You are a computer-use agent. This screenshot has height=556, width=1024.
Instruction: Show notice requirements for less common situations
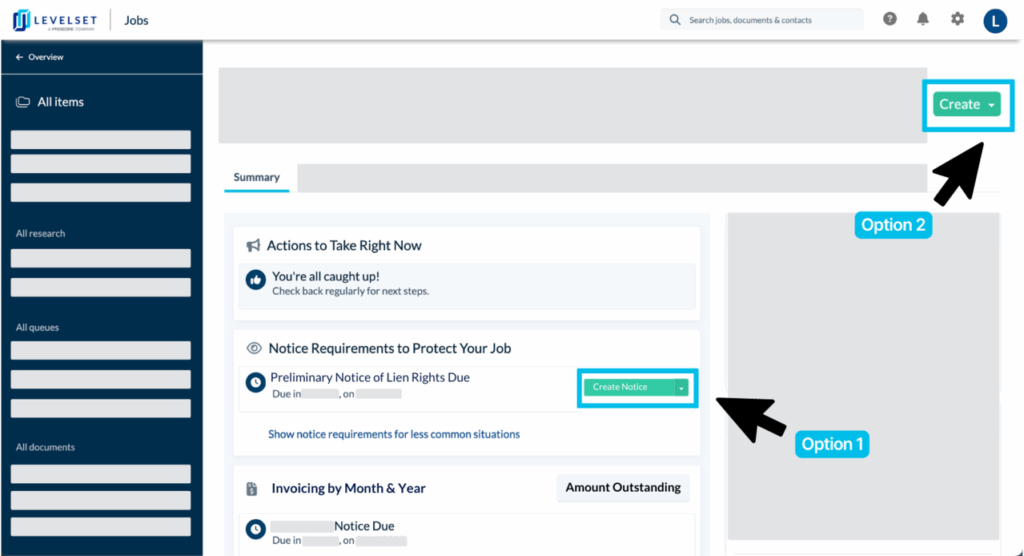pos(393,434)
